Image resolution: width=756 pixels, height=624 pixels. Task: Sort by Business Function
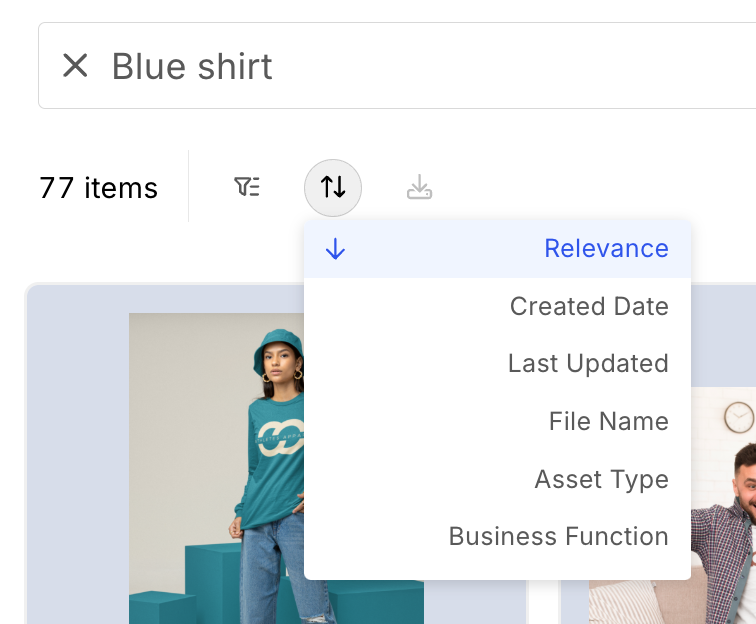[x=558, y=536]
